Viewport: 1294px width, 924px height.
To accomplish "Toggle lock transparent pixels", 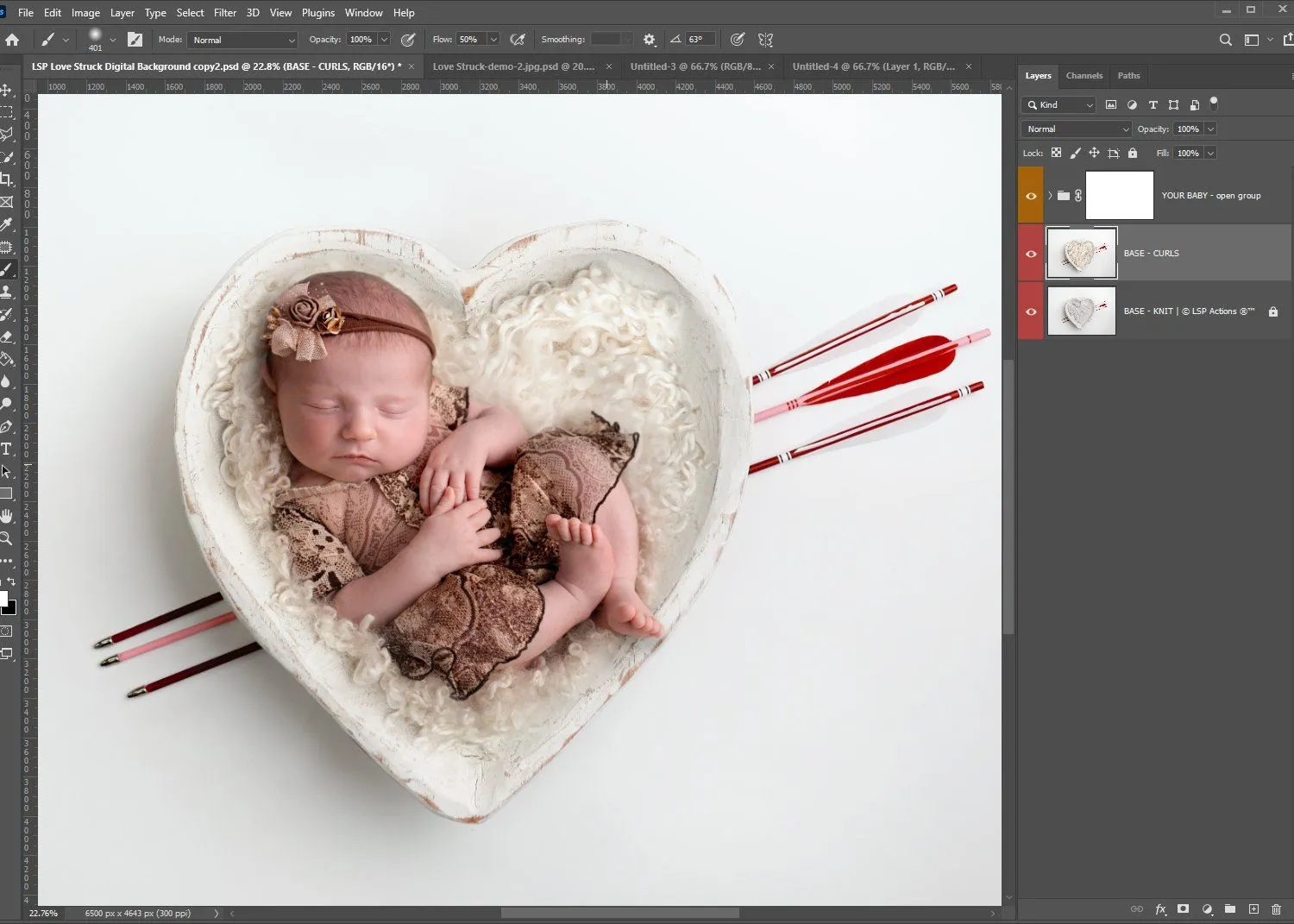I will [x=1056, y=153].
